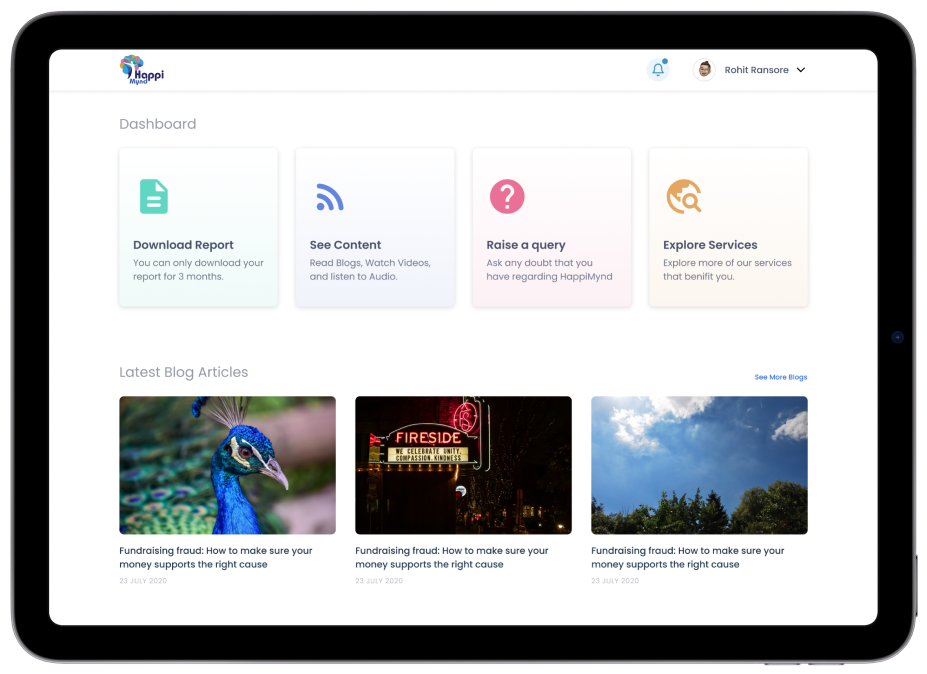Open the Raise a query card title
This screenshot has height=674, width=927.
click(x=526, y=245)
